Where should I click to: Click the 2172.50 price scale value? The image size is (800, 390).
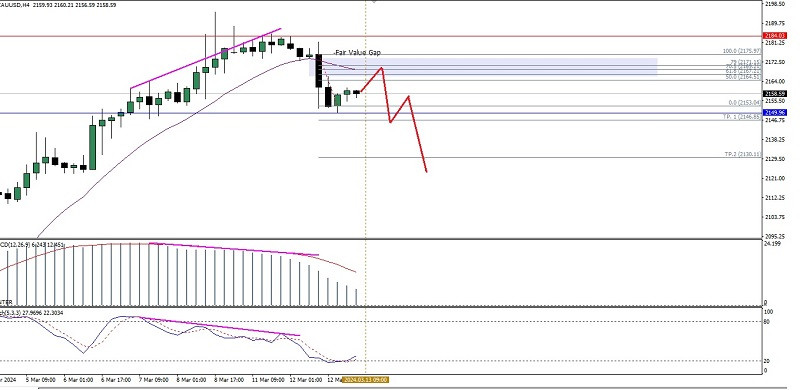[774, 62]
